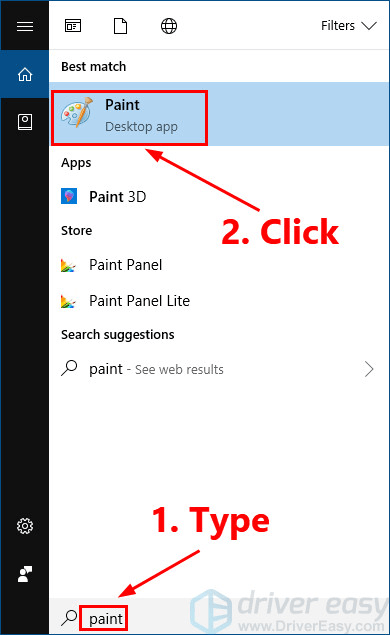This screenshot has width=390, height=635.
Task: Select Paint Panel Lite store result
Action: [x=219, y=300]
